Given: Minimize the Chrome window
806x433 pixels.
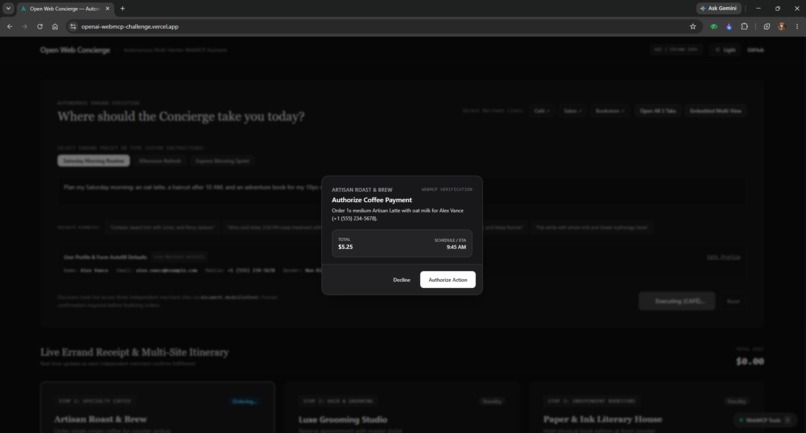Looking at the screenshot, I should 758,8.
